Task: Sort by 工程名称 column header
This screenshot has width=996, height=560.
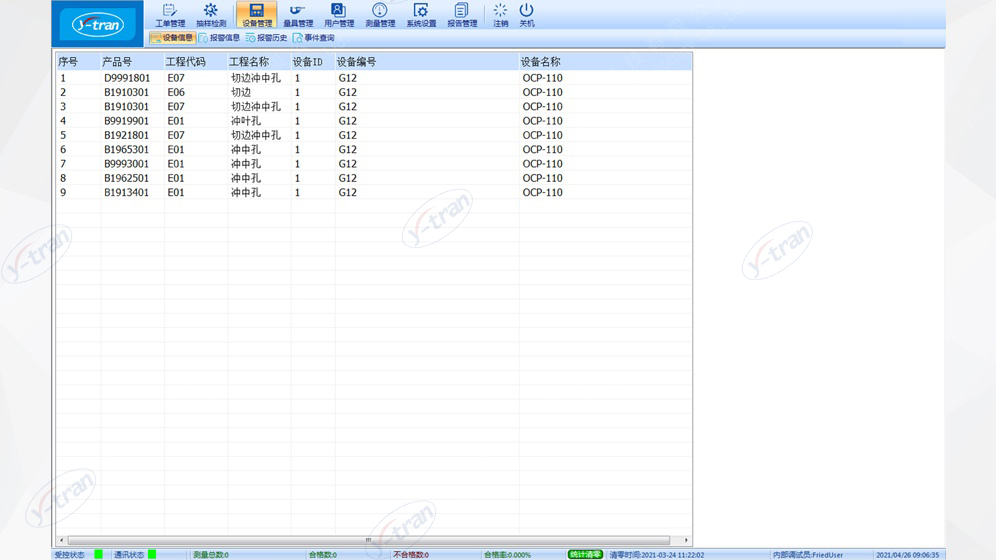Action: pyautogui.click(x=259, y=62)
